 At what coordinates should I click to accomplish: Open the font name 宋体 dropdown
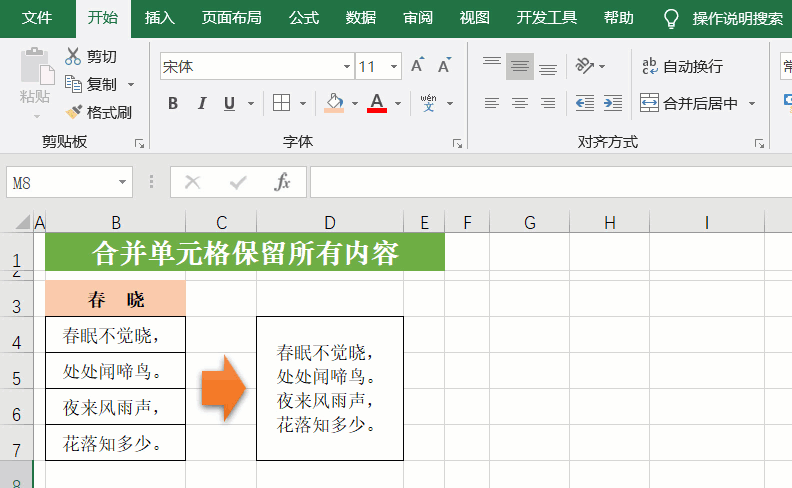(x=346, y=66)
